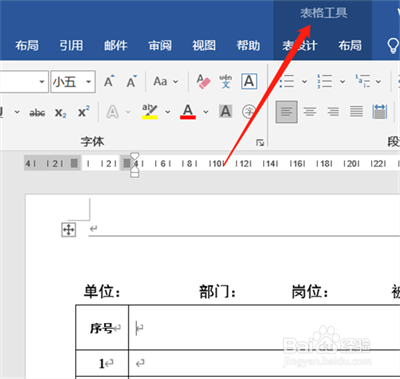Expand multilevel list dropdown
This screenshot has width=400, height=379.
point(378,81)
